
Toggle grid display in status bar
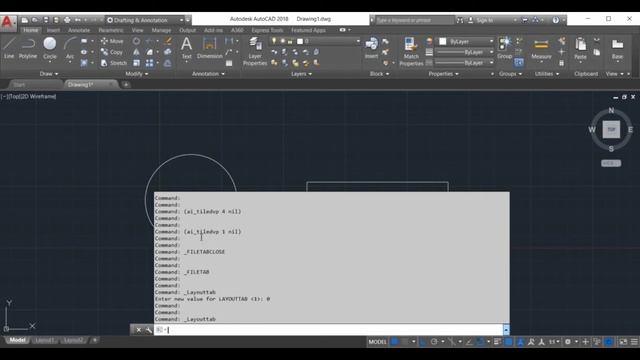pos(395,342)
